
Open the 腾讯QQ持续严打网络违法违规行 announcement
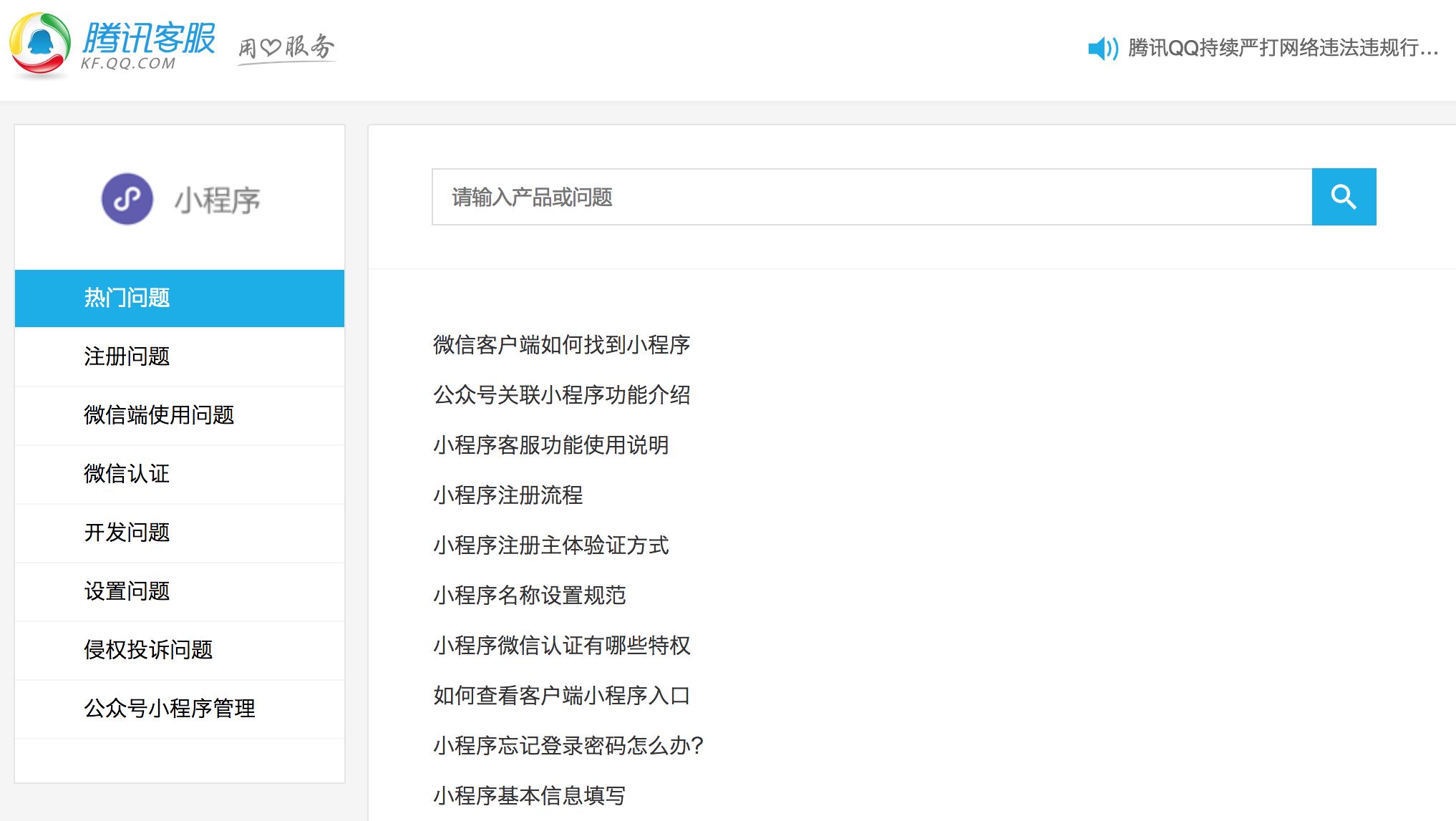click(1283, 48)
